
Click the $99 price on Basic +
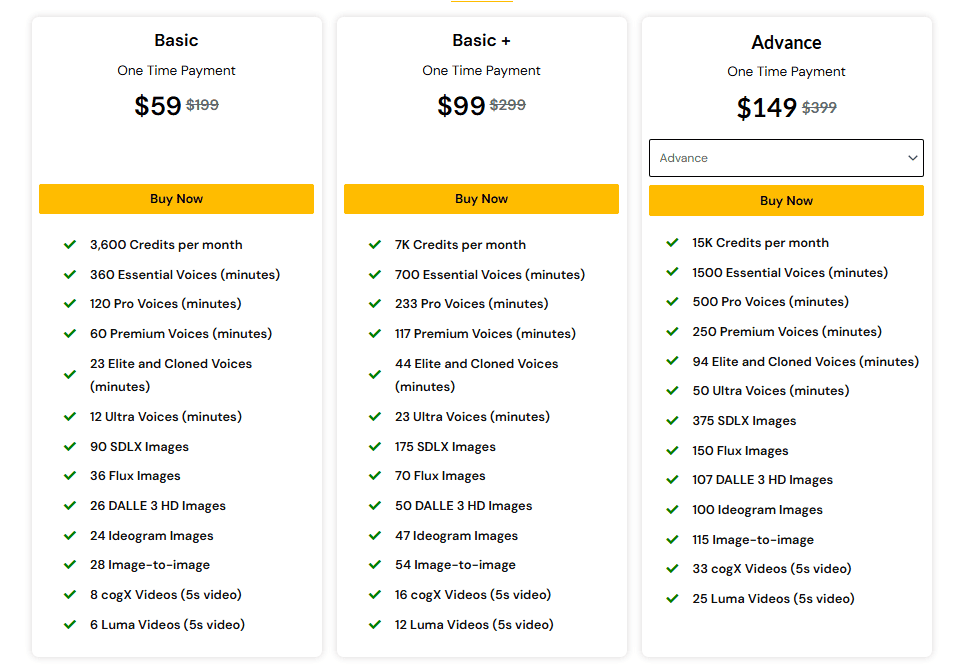click(x=461, y=105)
